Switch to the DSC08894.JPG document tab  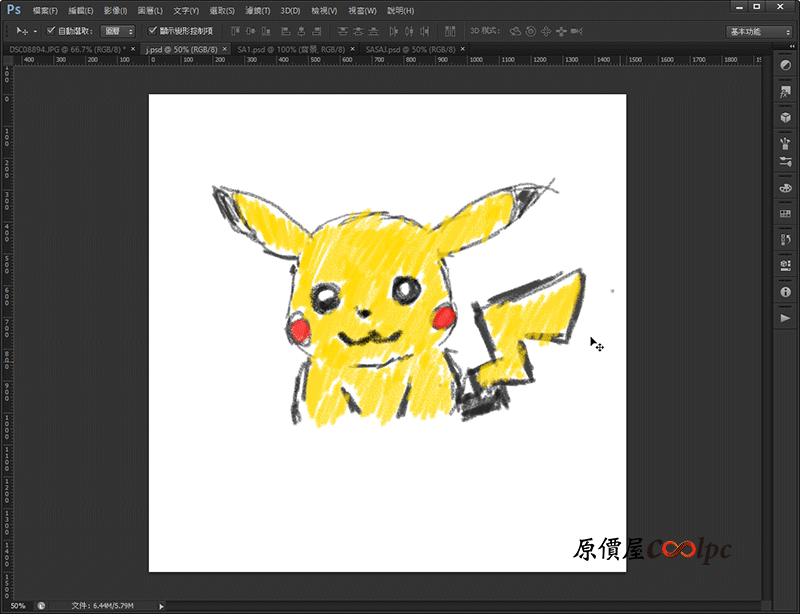(67, 50)
